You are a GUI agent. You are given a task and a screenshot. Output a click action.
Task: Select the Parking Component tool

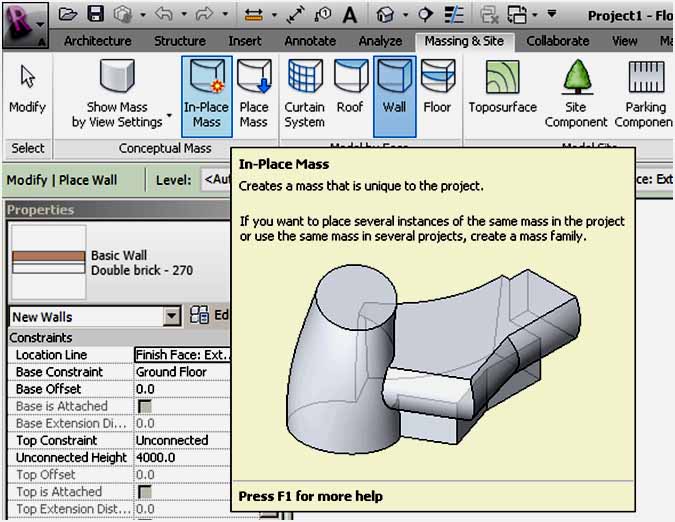[644, 94]
